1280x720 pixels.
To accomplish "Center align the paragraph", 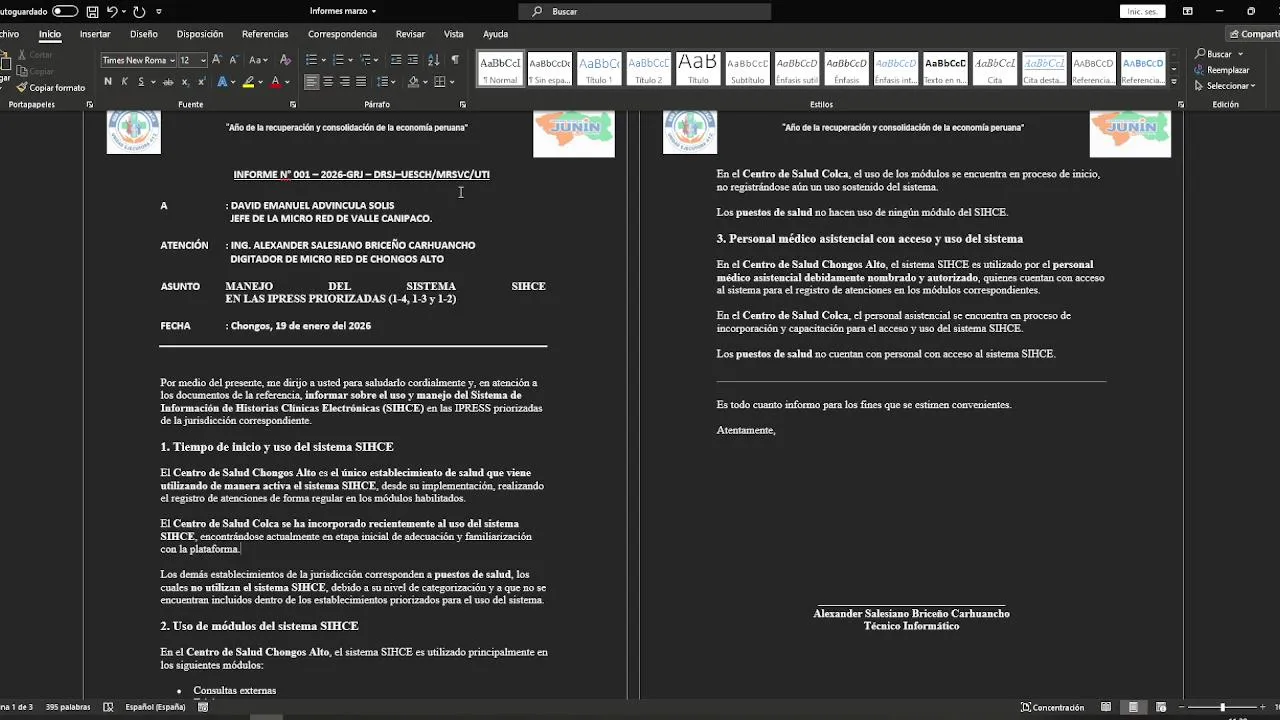I will point(328,82).
